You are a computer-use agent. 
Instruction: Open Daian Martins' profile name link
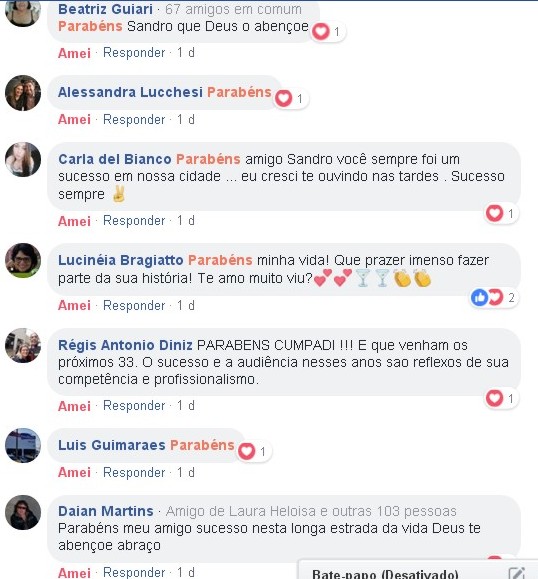coord(106,511)
